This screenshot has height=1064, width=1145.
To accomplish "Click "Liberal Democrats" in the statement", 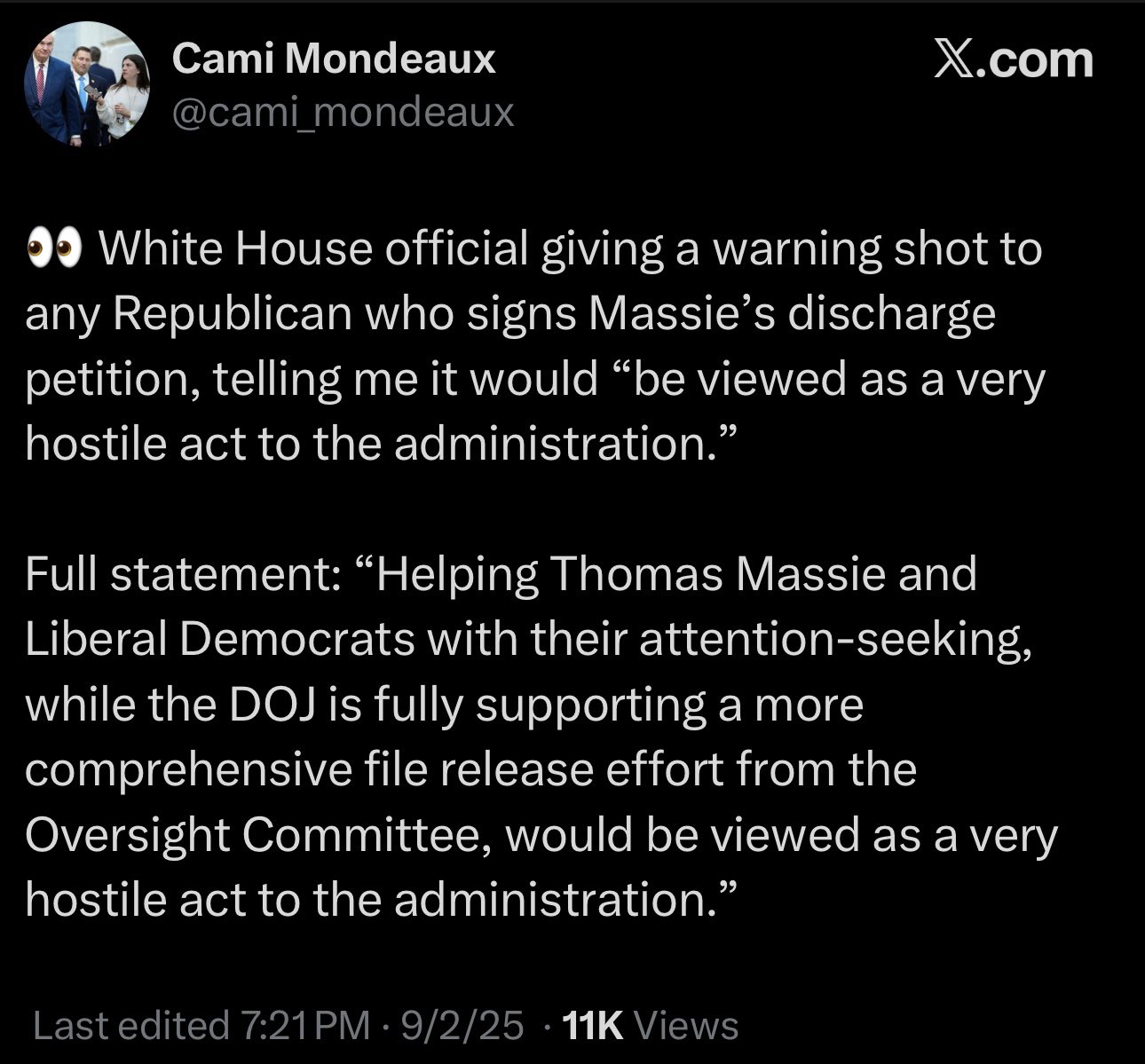I will [x=219, y=639].
